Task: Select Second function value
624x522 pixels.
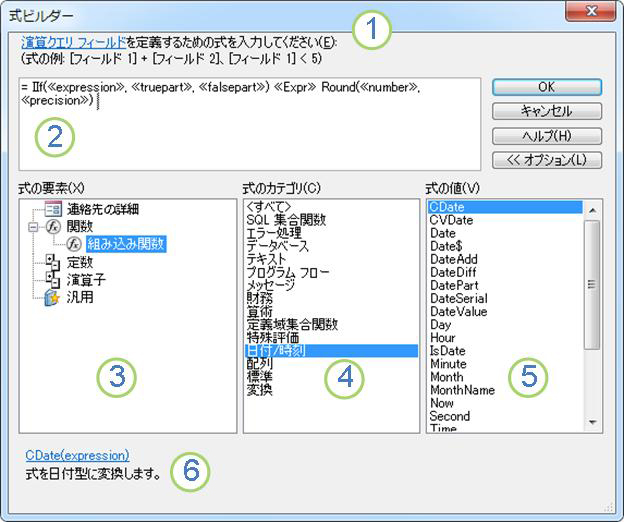Action: 505,416
